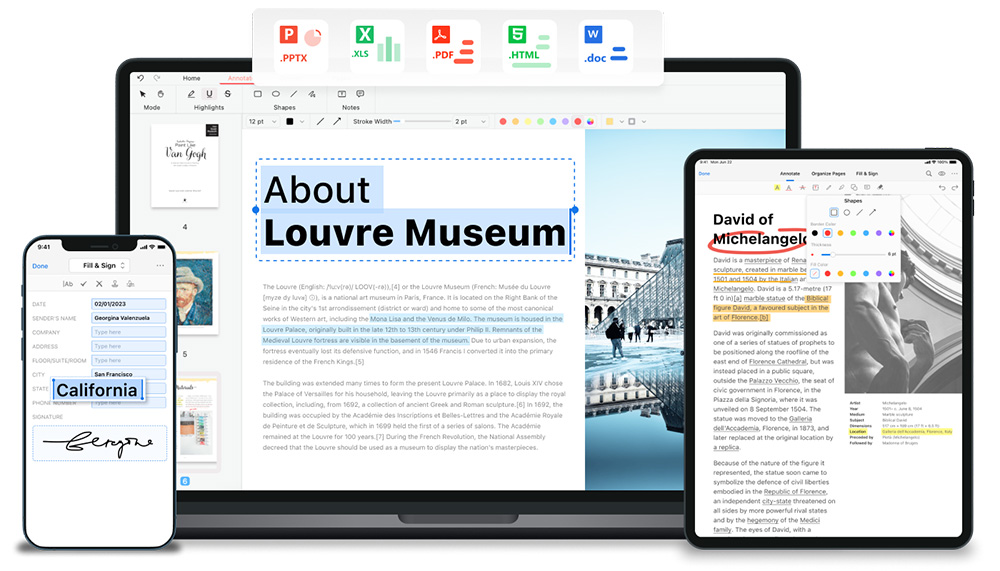The height and width of the screenshot is (571, 1000).
Task: Choose the ellipse shape on laptop toolbar
Action: (x=276, y=94)
